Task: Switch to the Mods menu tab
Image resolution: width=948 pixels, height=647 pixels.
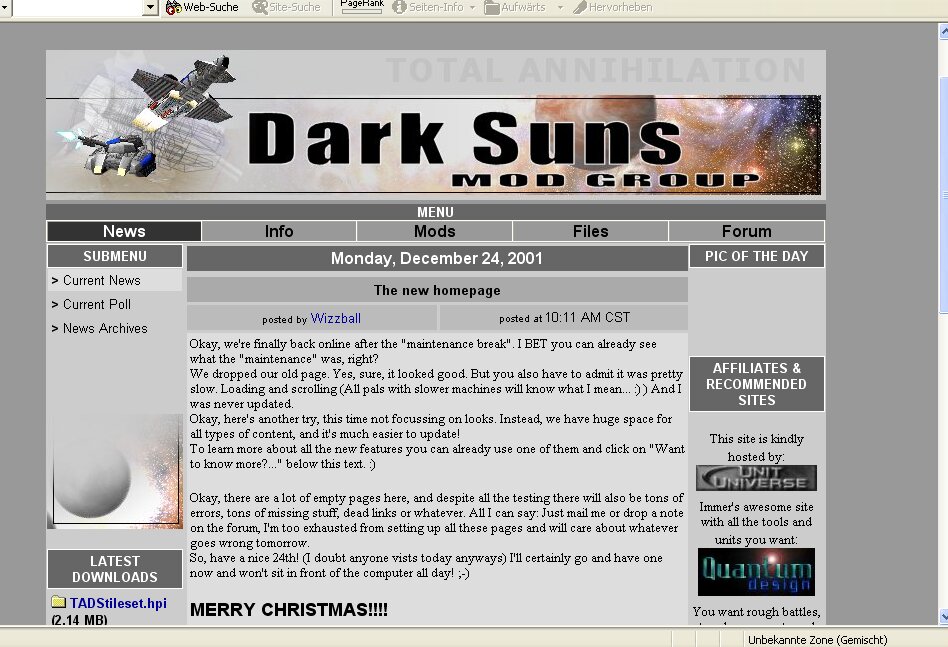Action: [x=434, y=231]
